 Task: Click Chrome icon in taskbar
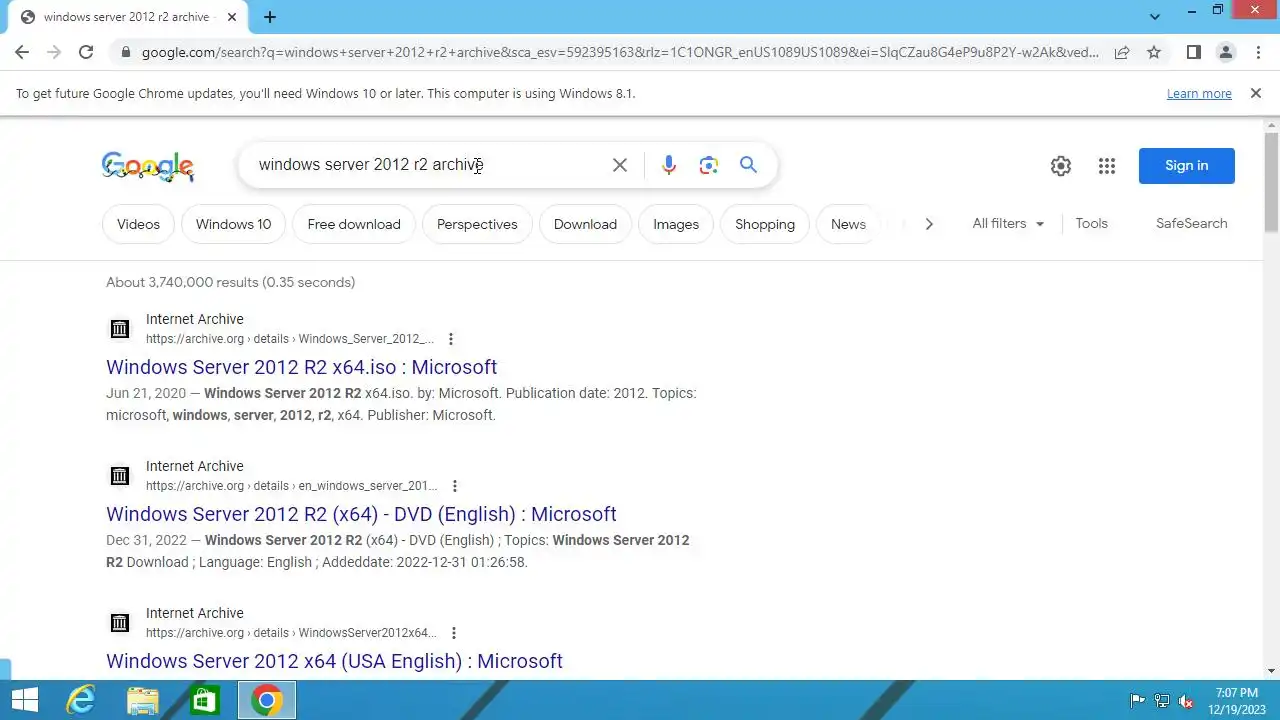267,700
